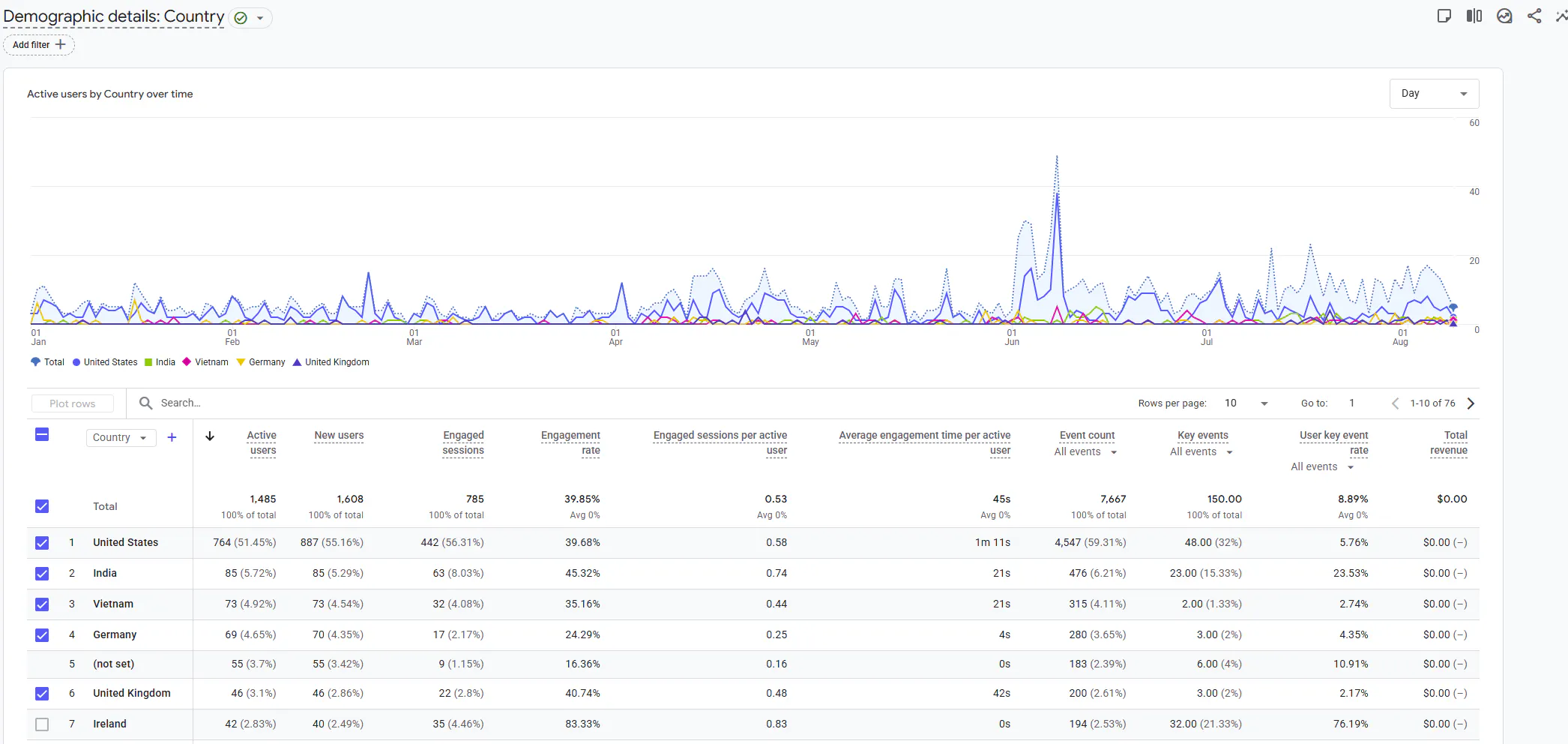The height and width of the screenshot is (744, 1568).
Task: Click the edit comparisons icon
Action: [x=1474, y=16]
